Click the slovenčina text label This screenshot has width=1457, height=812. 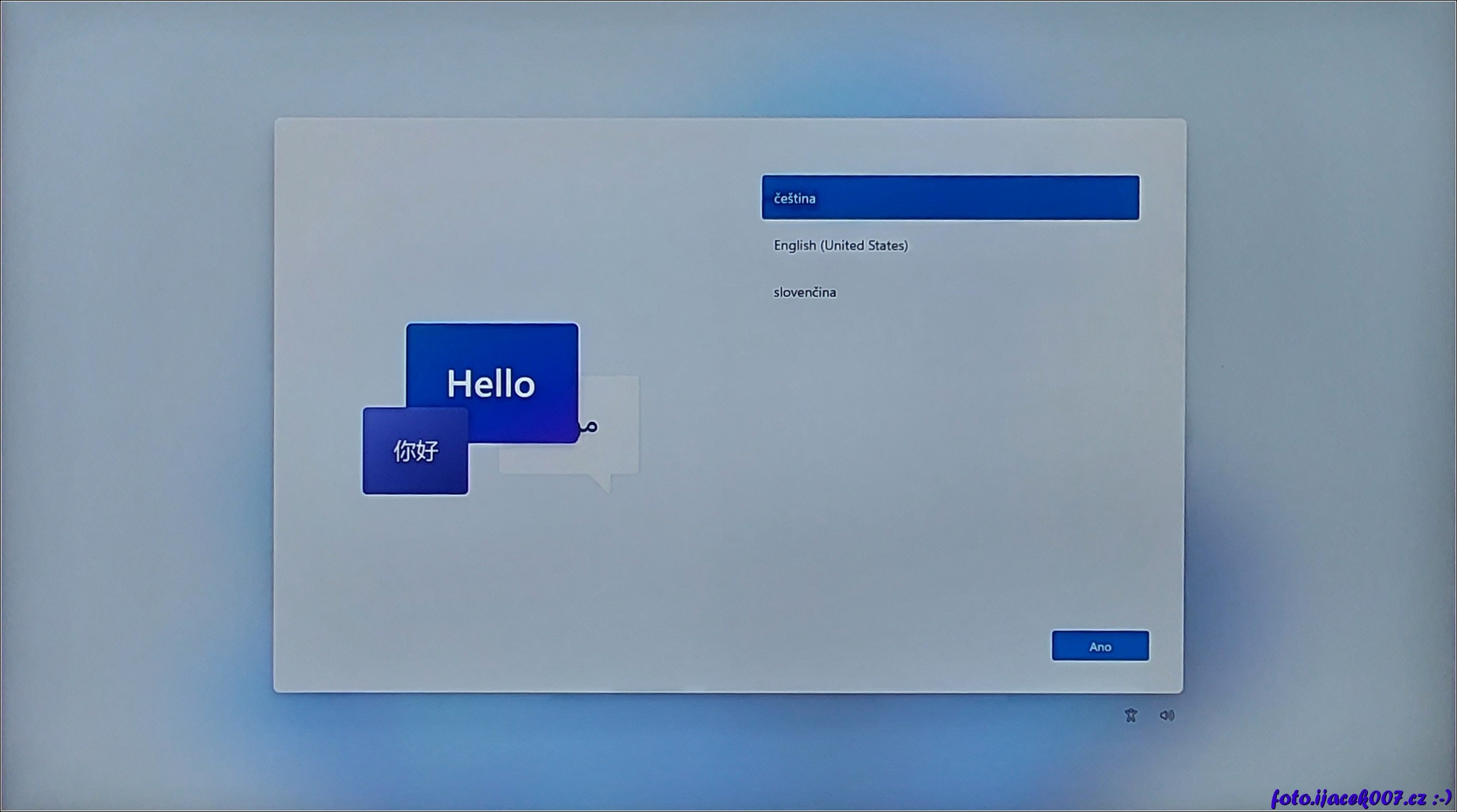[x=805, y=292]
